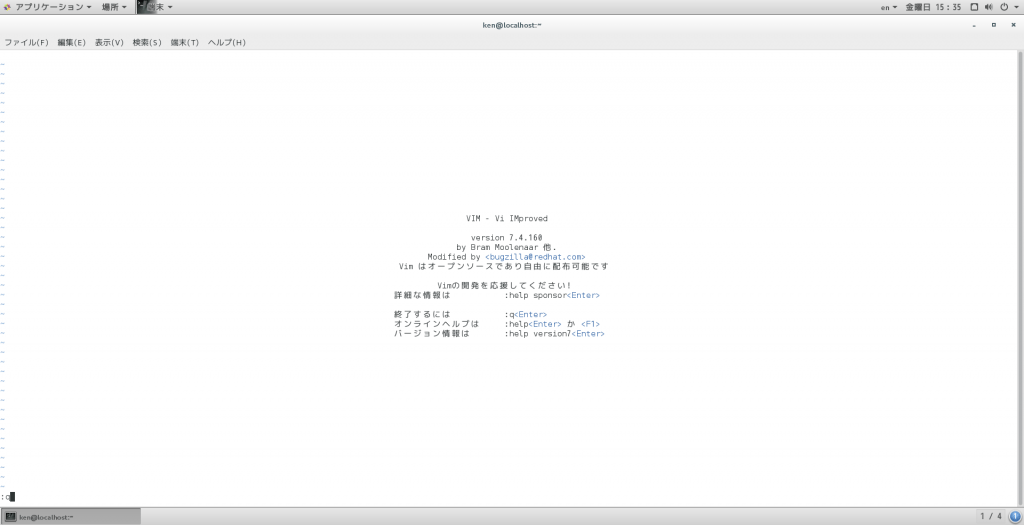The height and width of the screenshot is (525, 1024).
Task: Click the volume speaker icon
Action: point(989,7)
